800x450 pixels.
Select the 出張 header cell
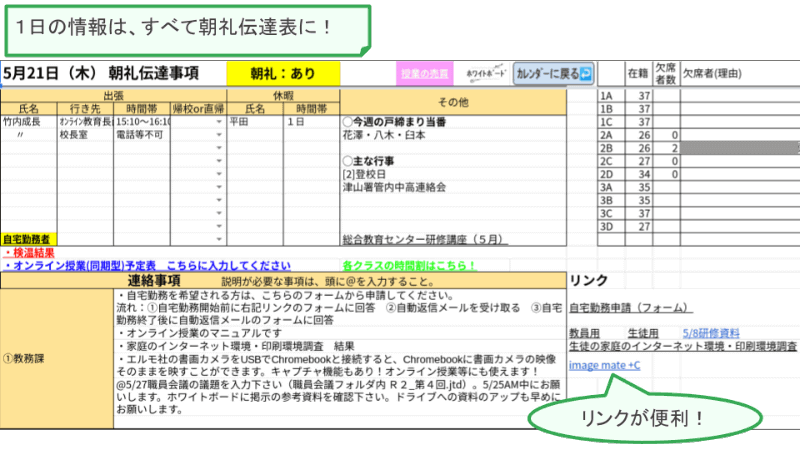click(x=113, y=95)
